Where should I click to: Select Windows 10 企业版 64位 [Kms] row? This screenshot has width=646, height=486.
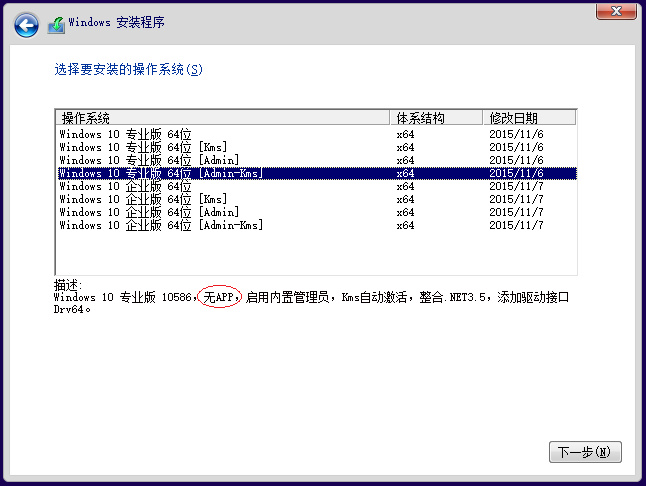316,199
